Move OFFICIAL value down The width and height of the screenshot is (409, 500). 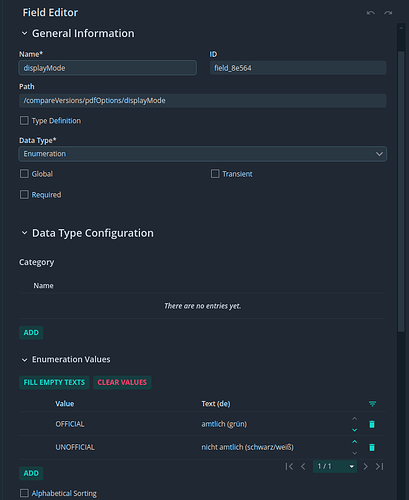point(355,430)
